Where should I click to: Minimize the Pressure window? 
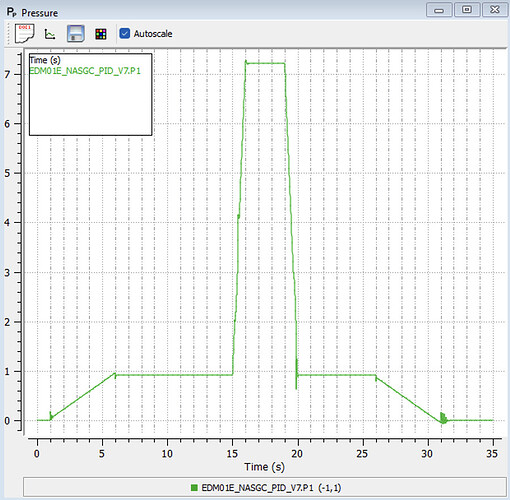(439, 10)
